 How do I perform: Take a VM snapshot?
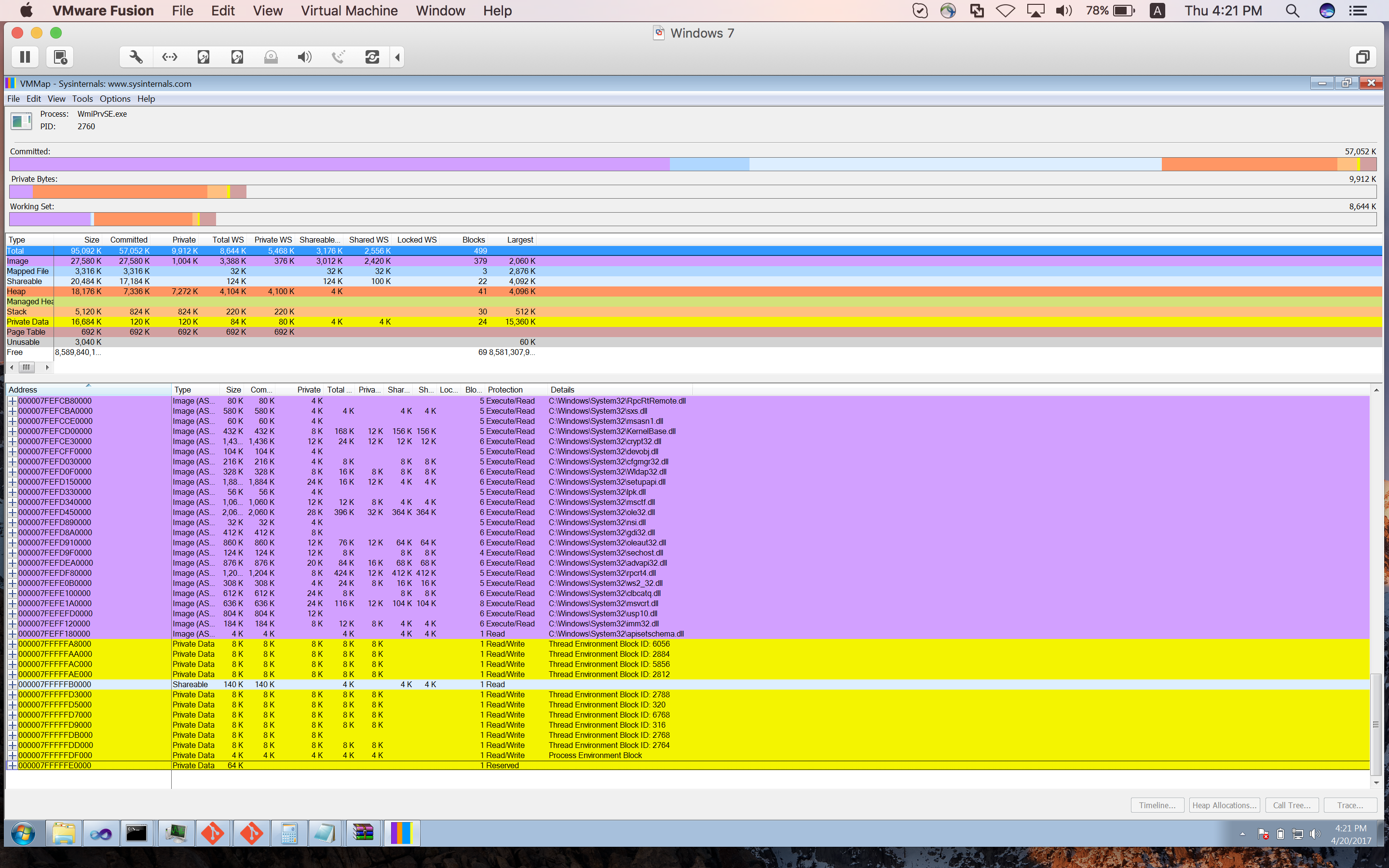click(x=60, y=57)
